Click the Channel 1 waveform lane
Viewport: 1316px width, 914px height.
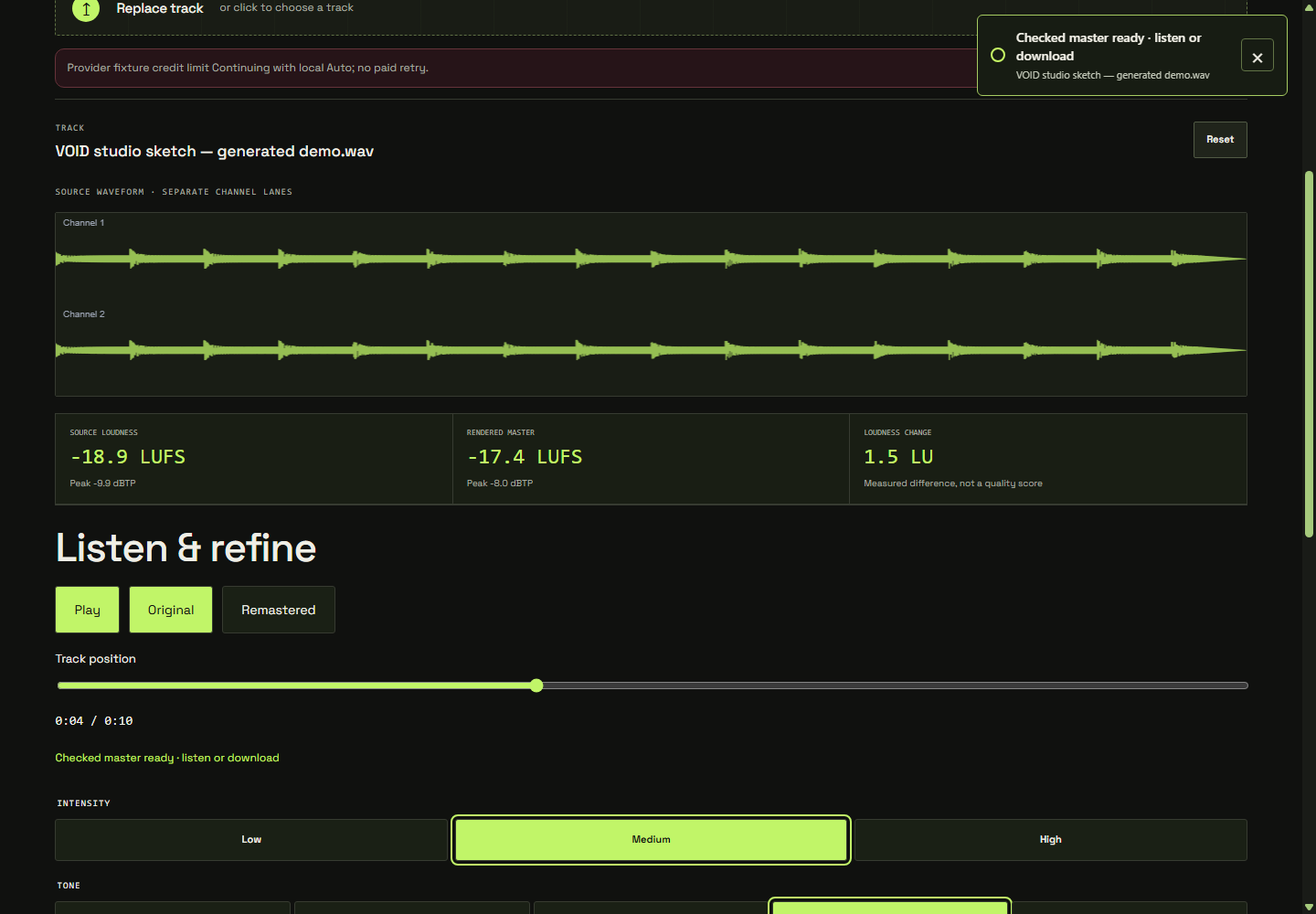click(651, 259)
